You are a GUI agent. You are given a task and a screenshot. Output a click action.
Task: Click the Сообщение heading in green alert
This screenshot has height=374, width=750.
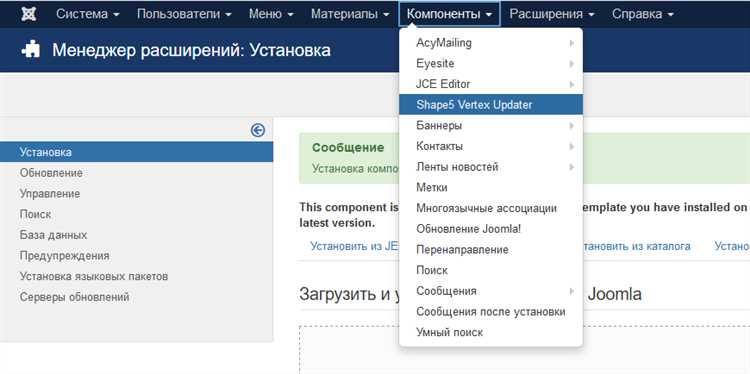click(348, 147)
